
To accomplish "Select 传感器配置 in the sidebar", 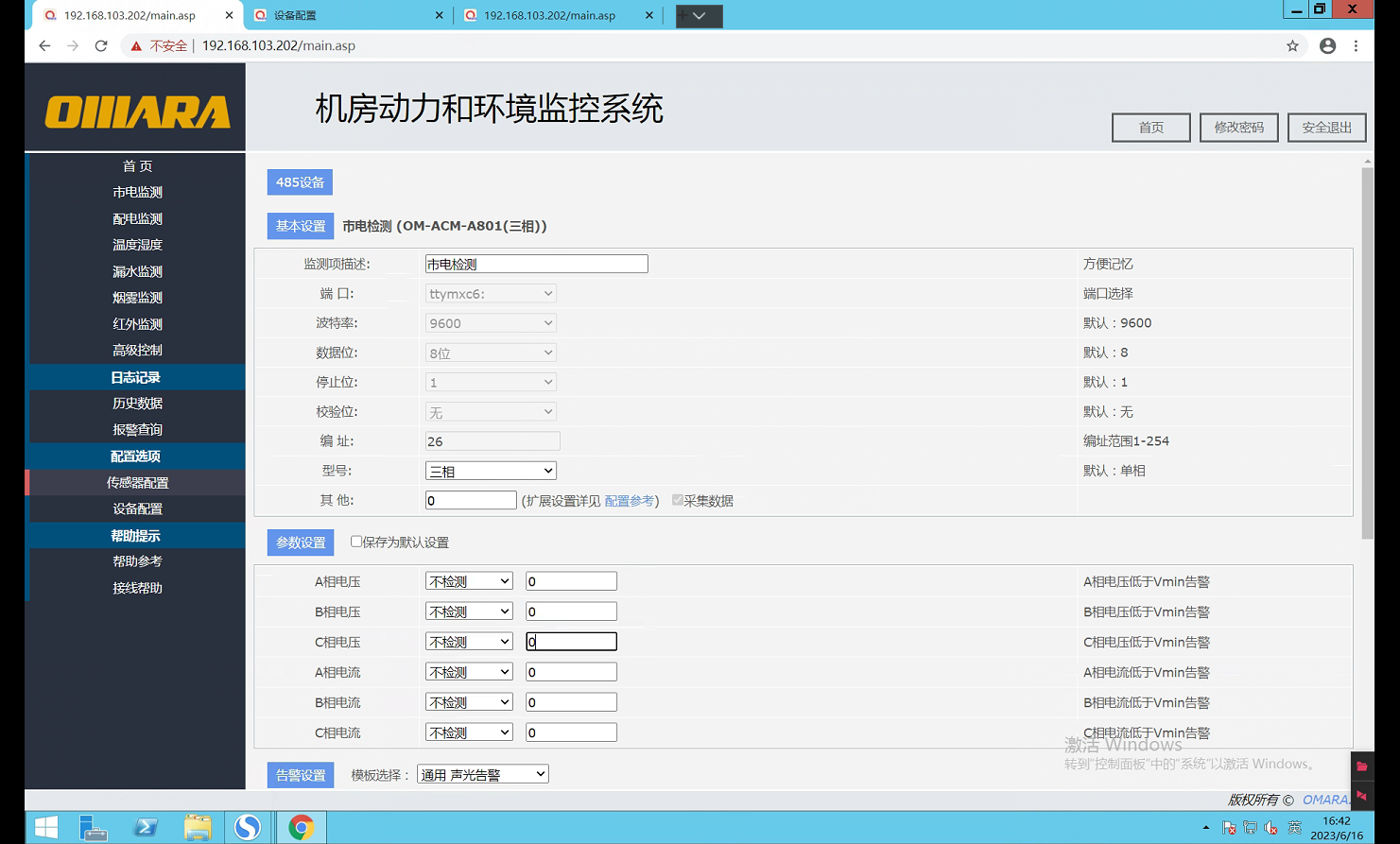I will click(x=137, y=482).
